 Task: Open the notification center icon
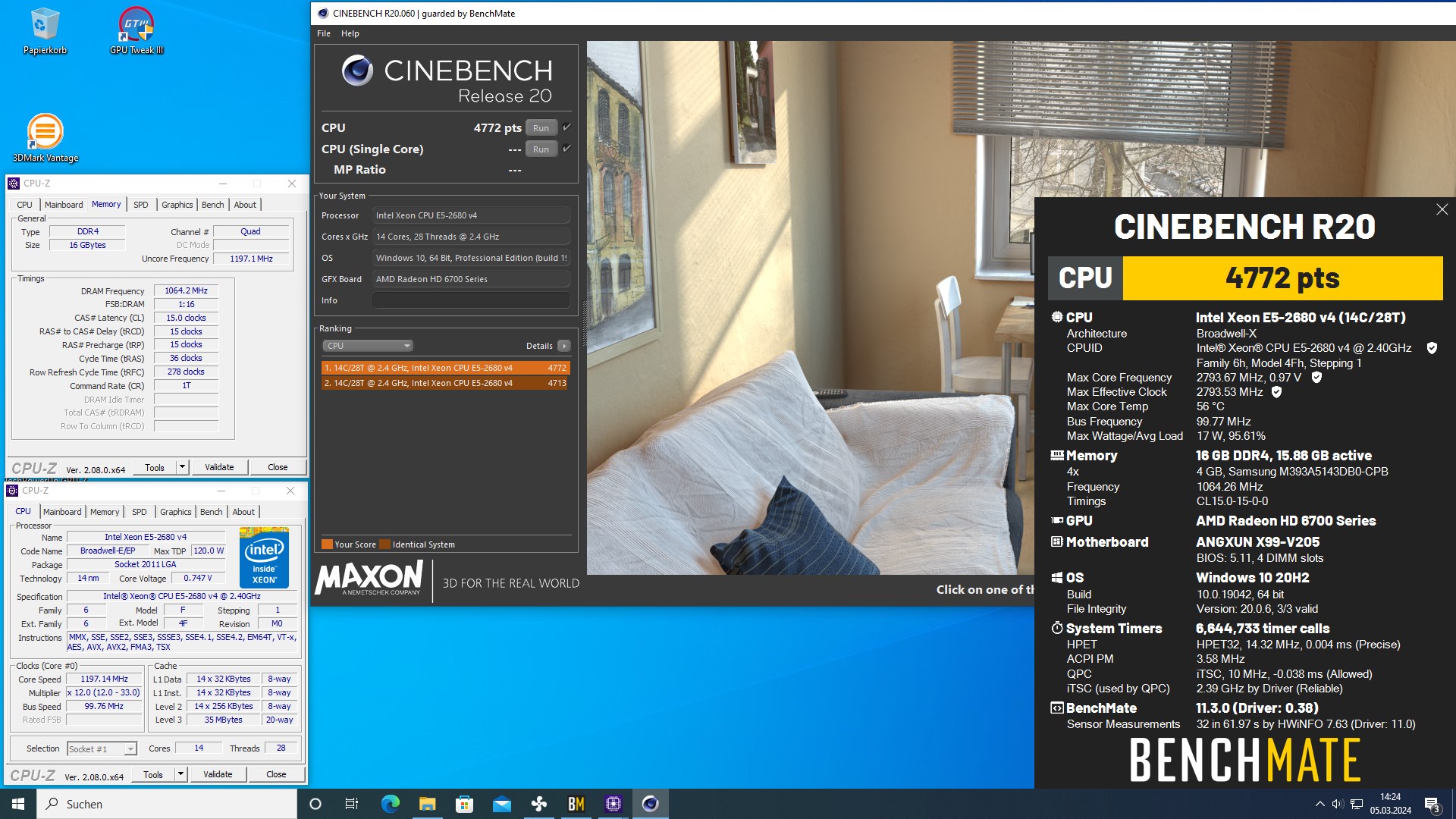click(x=1432, y=804)
